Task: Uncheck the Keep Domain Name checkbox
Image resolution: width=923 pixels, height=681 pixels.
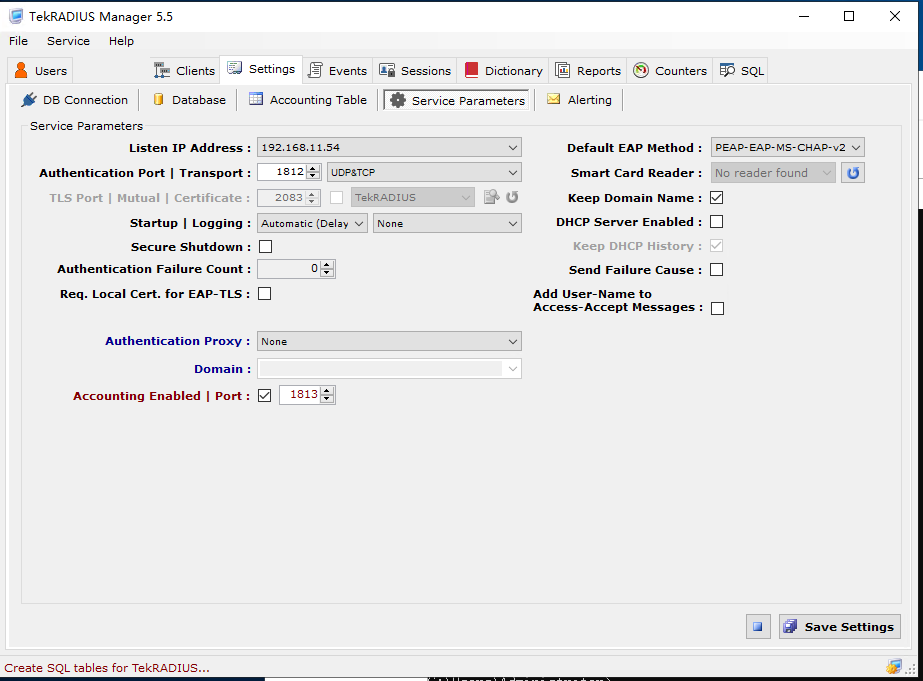Action: [x=716, y=198]
